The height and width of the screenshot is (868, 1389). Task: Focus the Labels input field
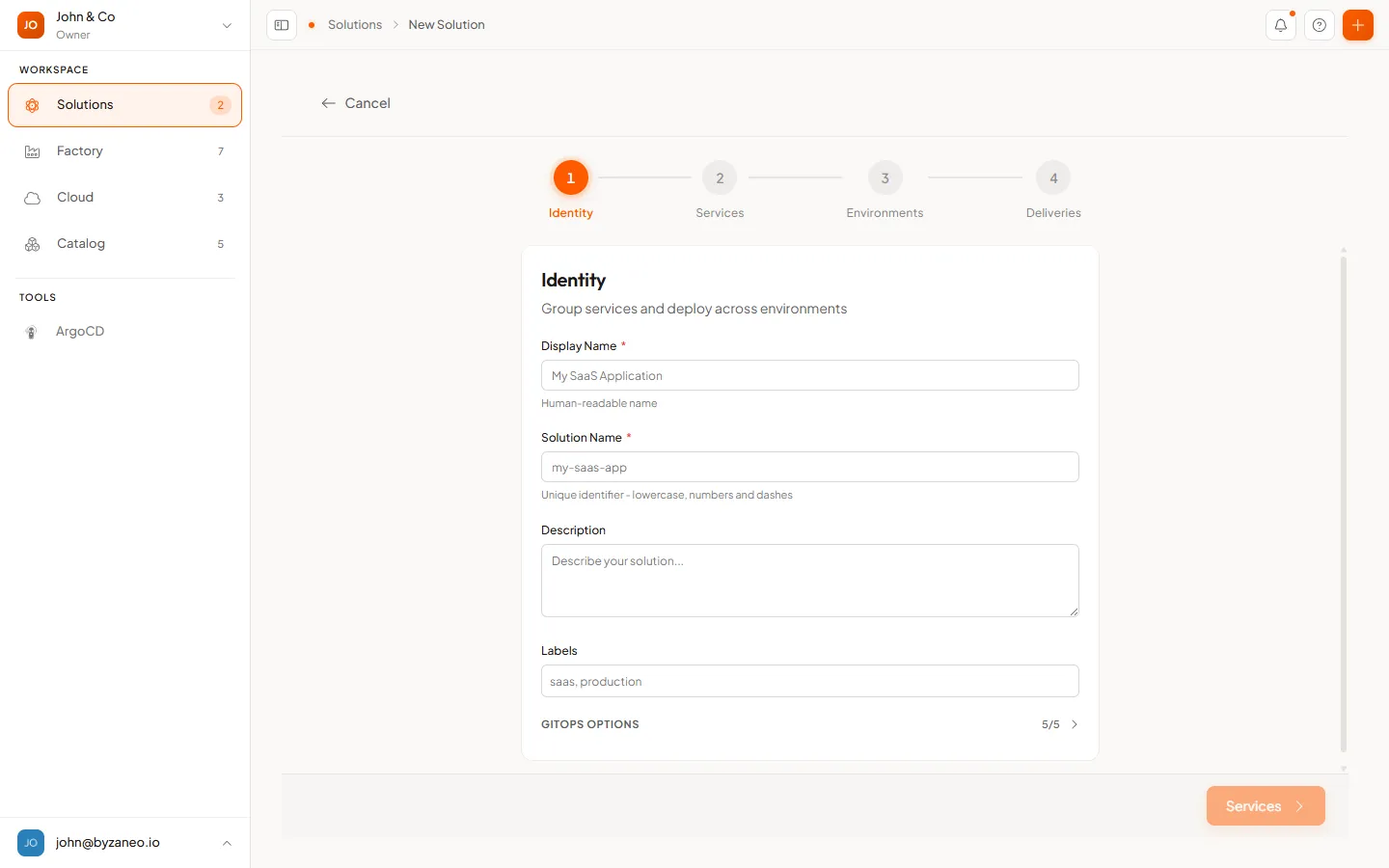(x=809, y=681)
